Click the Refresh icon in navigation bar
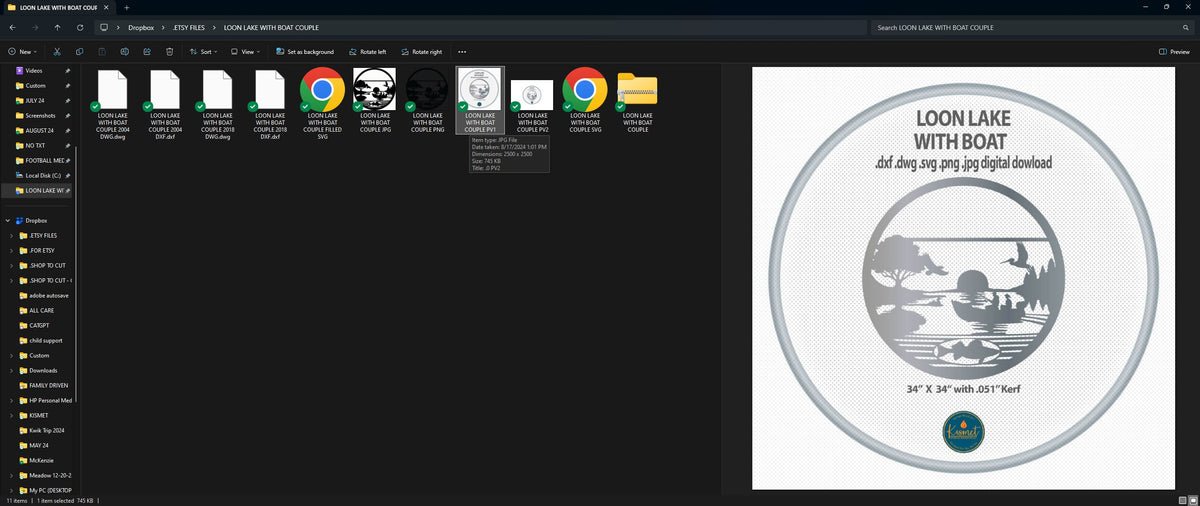The image size is (1200, 506). tap(79, 27)
